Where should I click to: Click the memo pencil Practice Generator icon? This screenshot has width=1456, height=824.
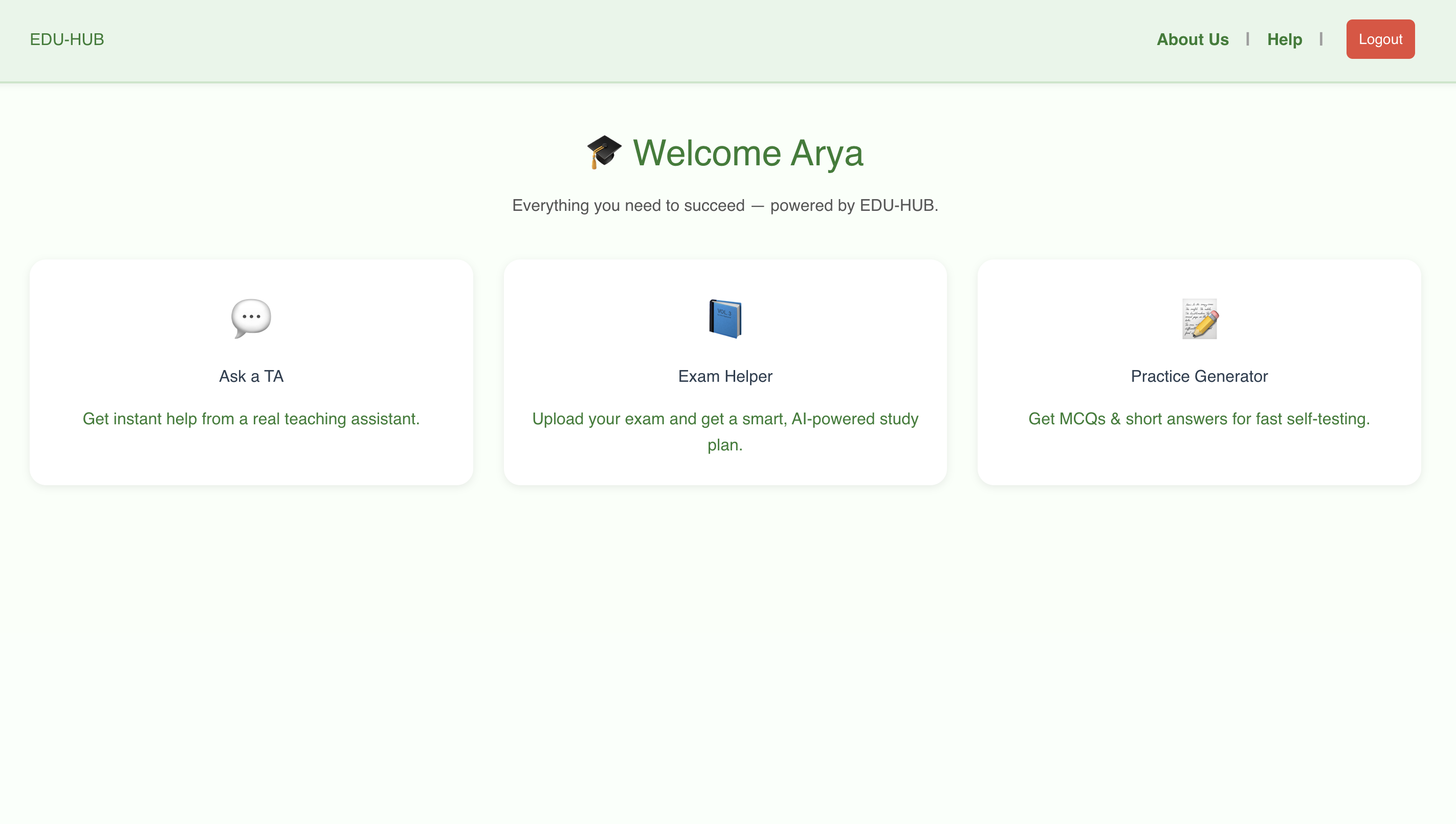pos(1199,319)
